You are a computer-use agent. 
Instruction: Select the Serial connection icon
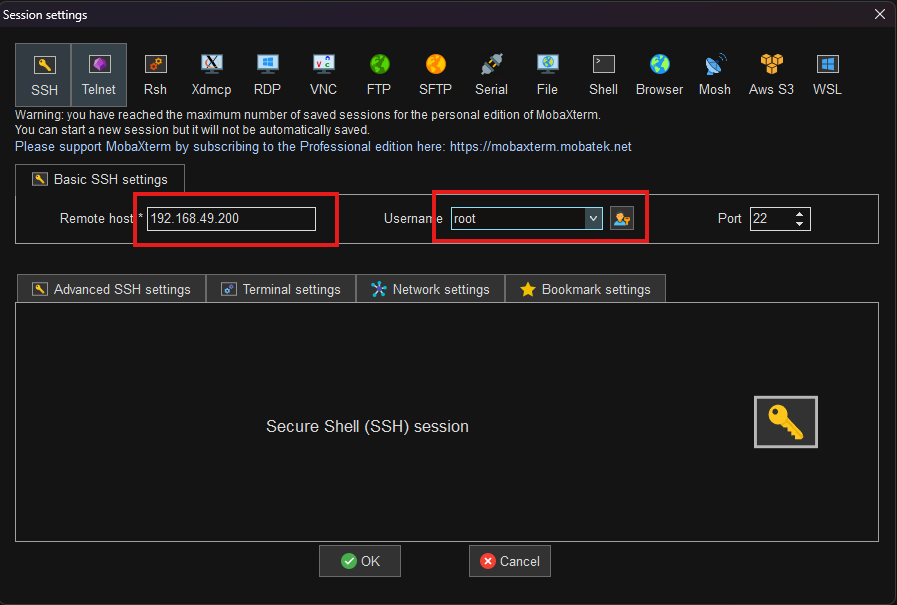click(x=491, y=75)
